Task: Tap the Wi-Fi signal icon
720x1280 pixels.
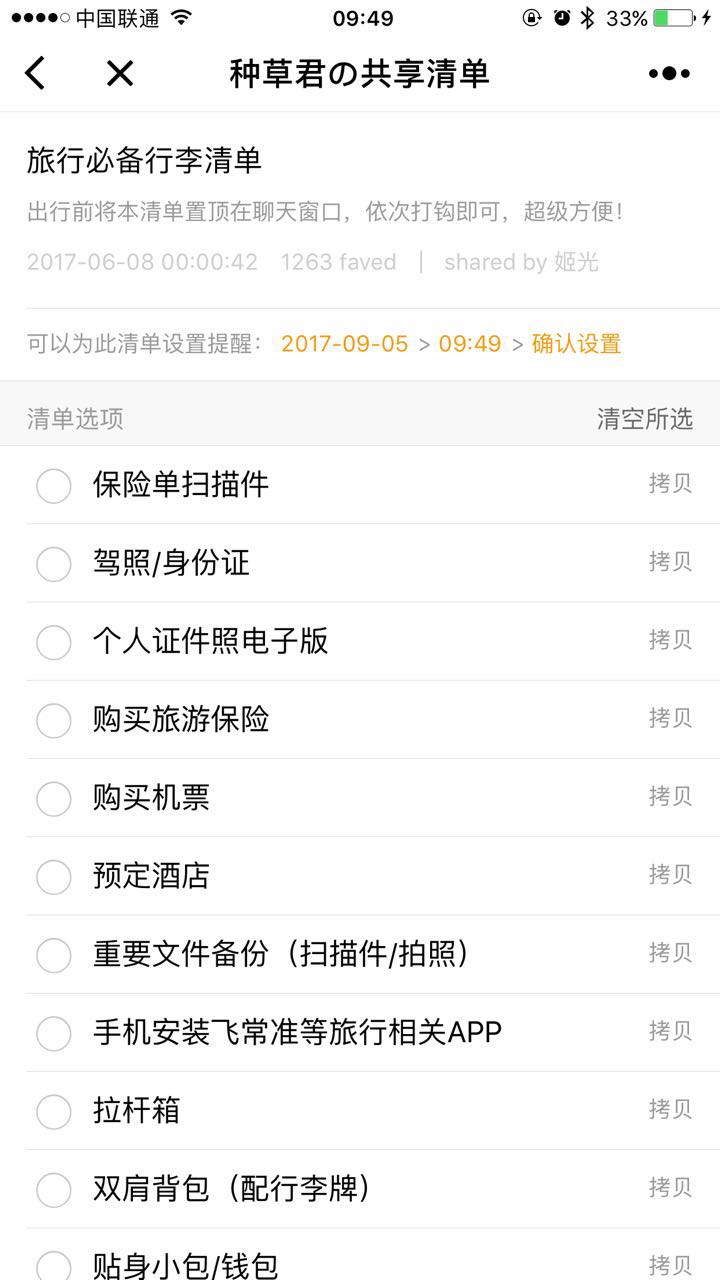Action: [x=181, y=18]
